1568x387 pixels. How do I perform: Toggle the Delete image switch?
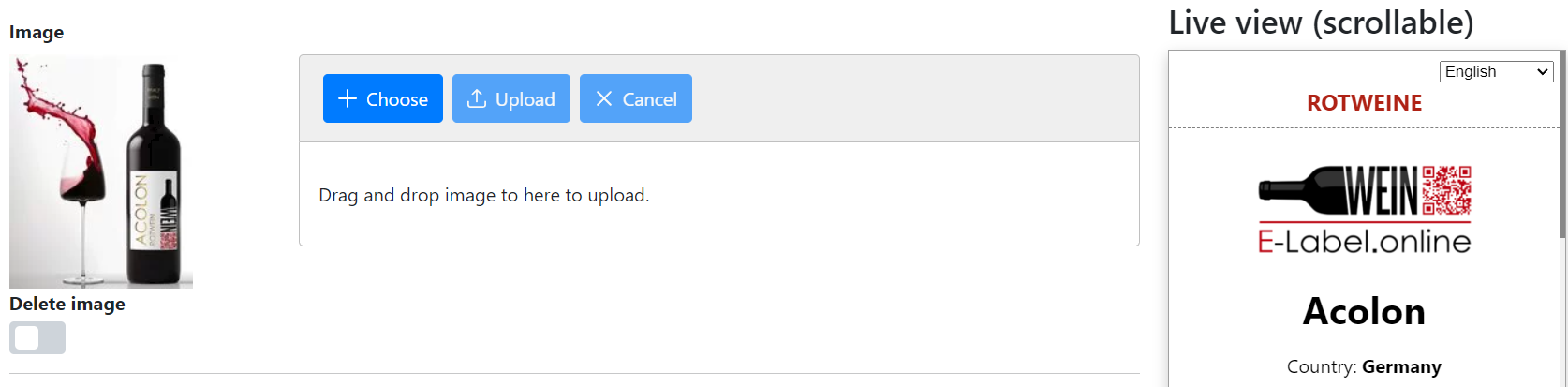click(x=37, y=337)
